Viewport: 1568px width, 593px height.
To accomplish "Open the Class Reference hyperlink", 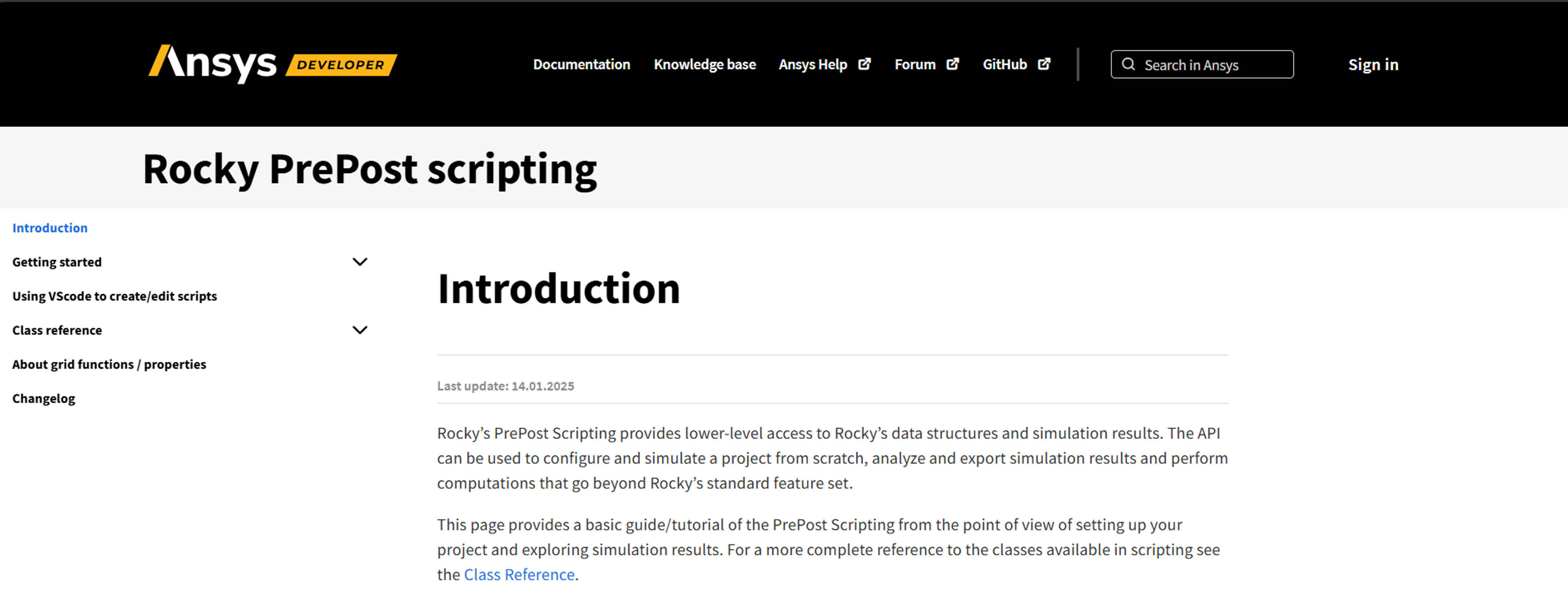I will pos(519,574).
